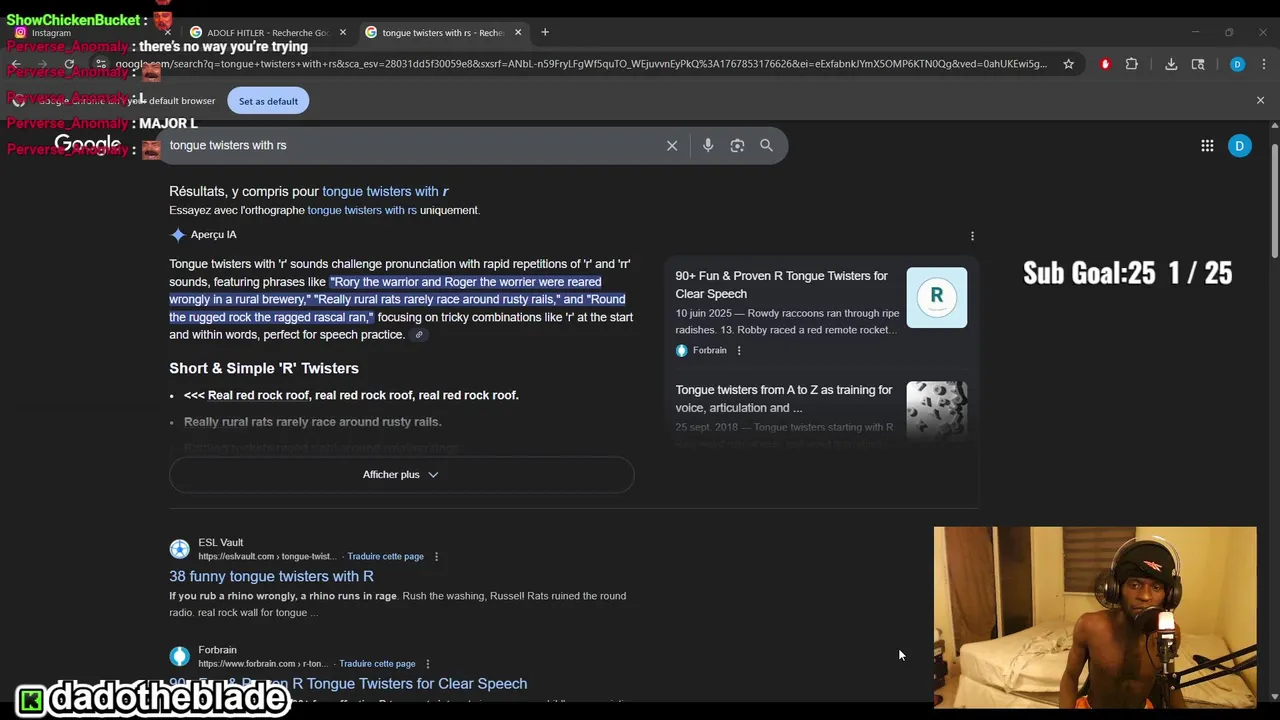Open a new browser tab
Screen dimensions: 1280x720
tap(545, 32)
